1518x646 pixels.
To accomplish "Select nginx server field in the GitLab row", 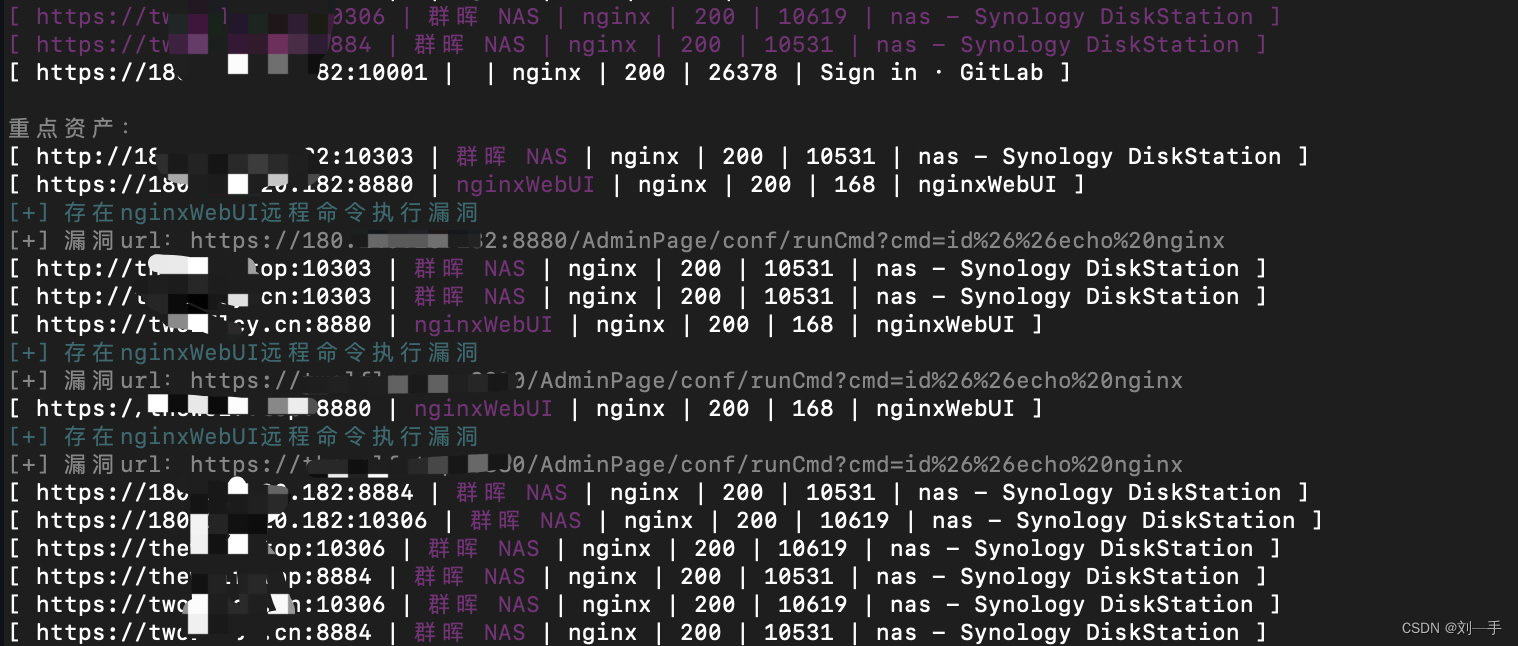I will point(546,73).
